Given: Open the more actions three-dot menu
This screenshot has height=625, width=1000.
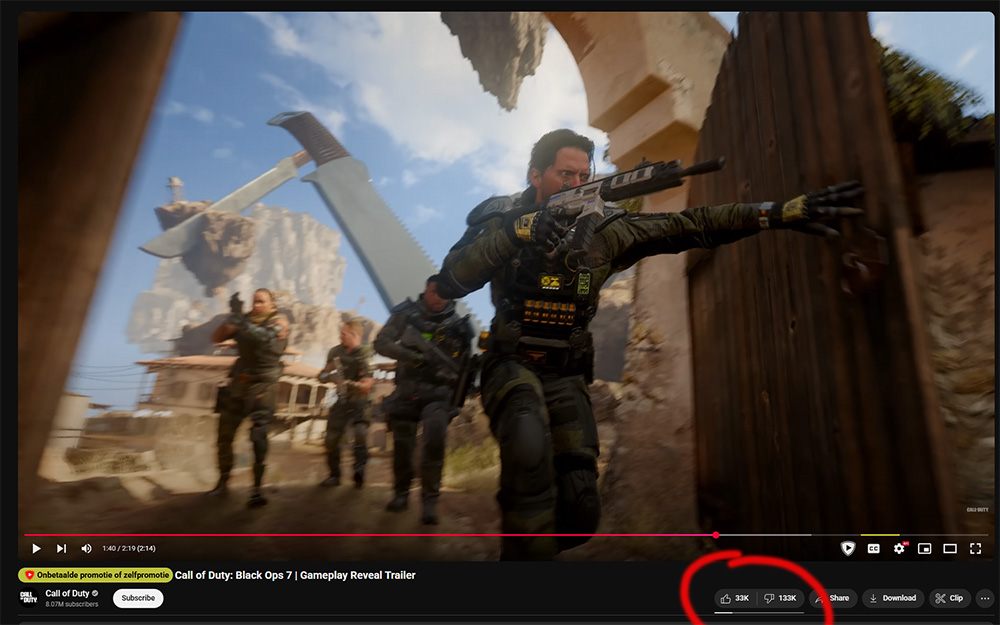Looking at the screenshot, I should tap(985, 598).
